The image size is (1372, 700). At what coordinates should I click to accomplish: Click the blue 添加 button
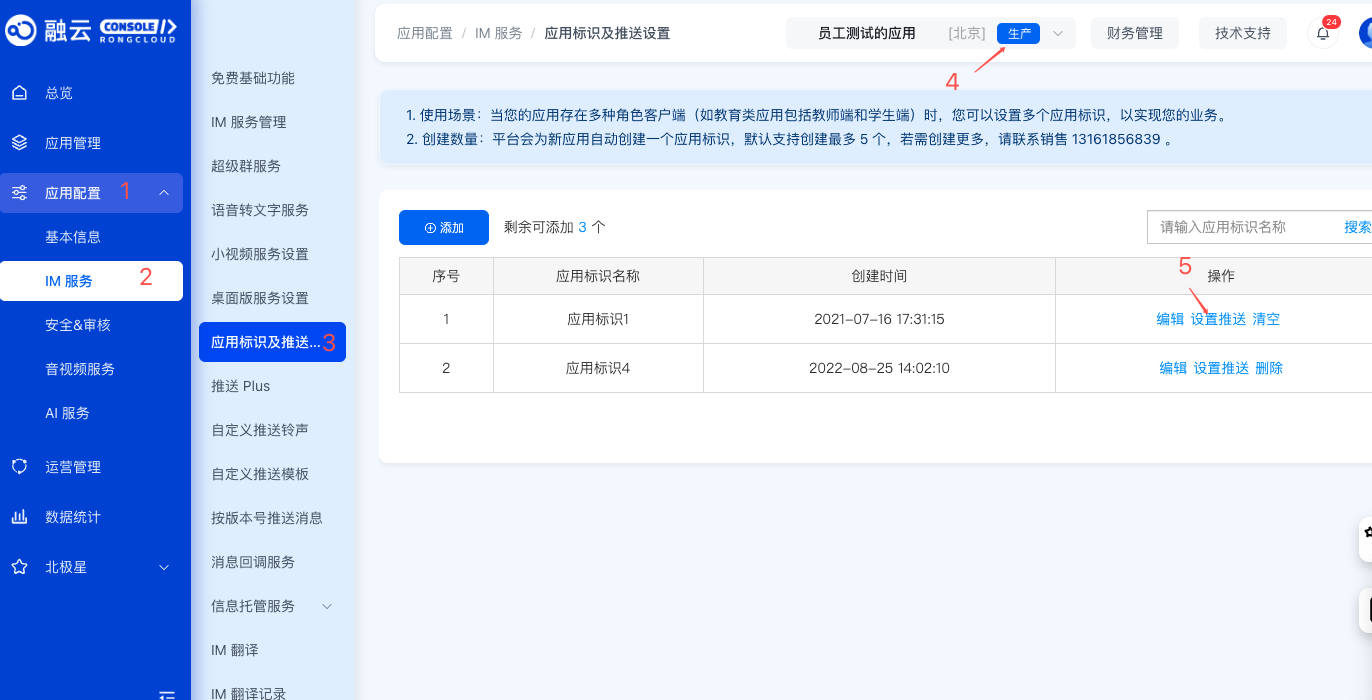[443, 227]
